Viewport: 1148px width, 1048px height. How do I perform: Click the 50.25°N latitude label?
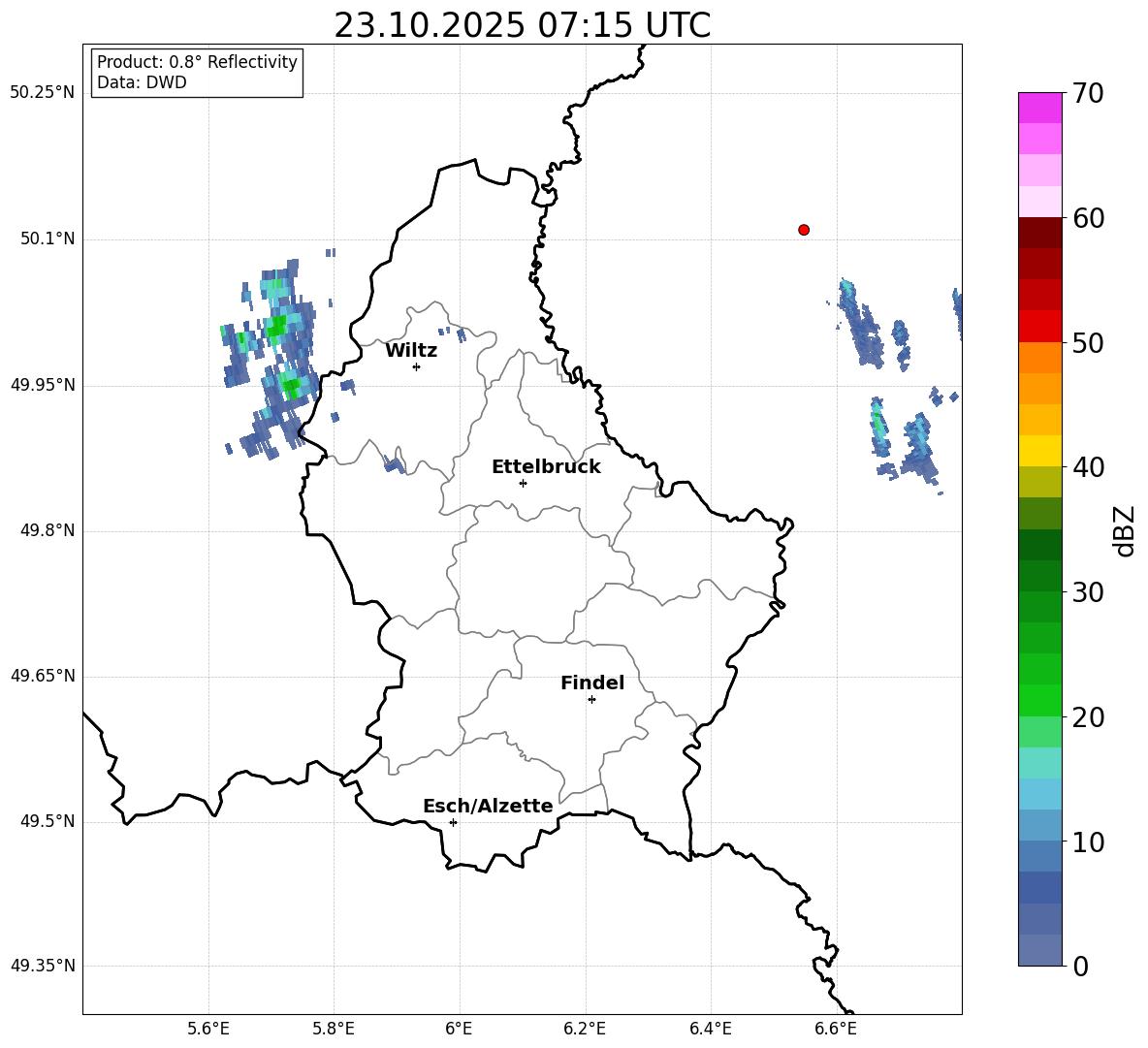pyautogui.click(x=43, y=93)
